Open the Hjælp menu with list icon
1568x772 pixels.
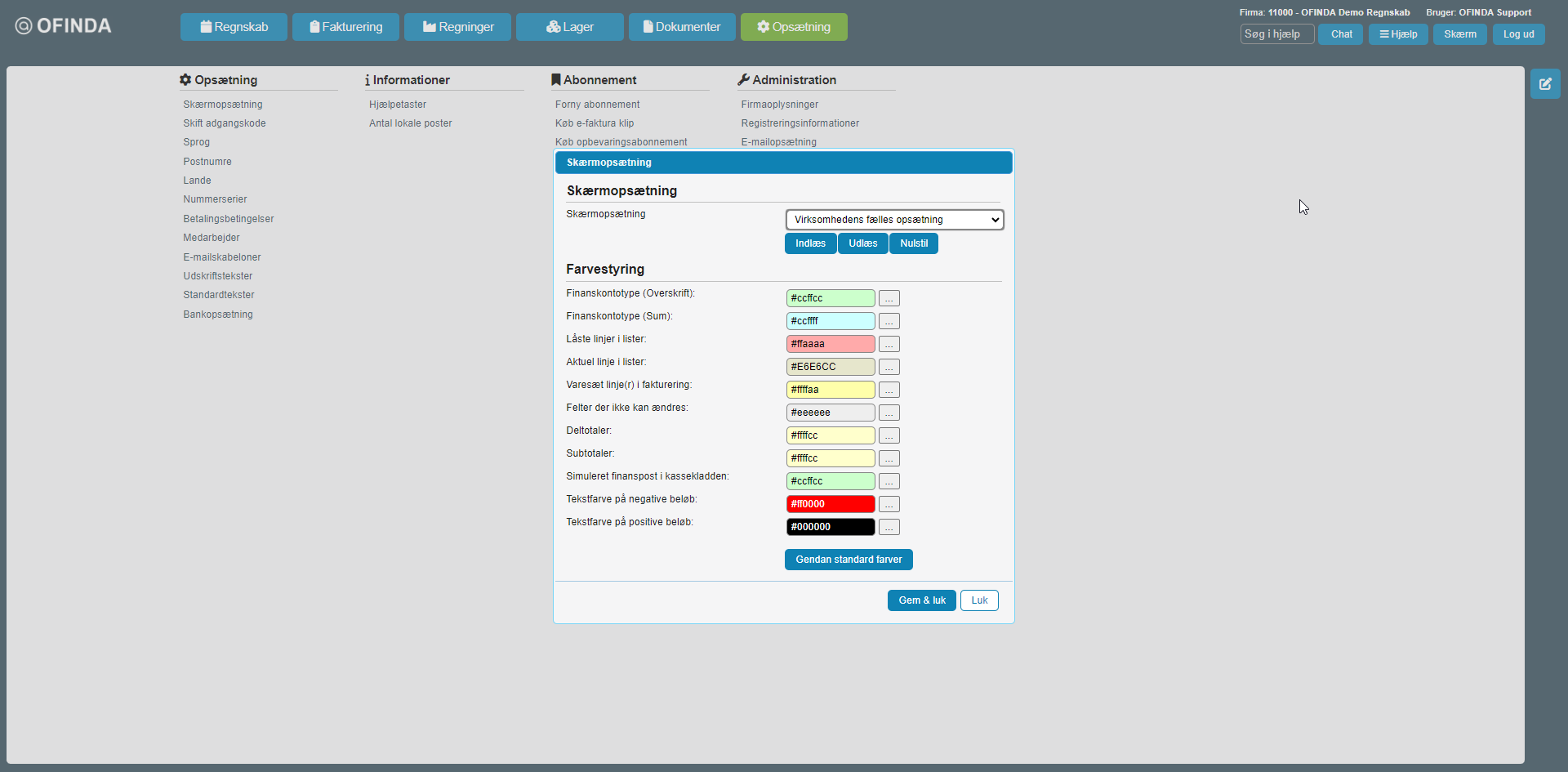click(x=1397, y=34)
